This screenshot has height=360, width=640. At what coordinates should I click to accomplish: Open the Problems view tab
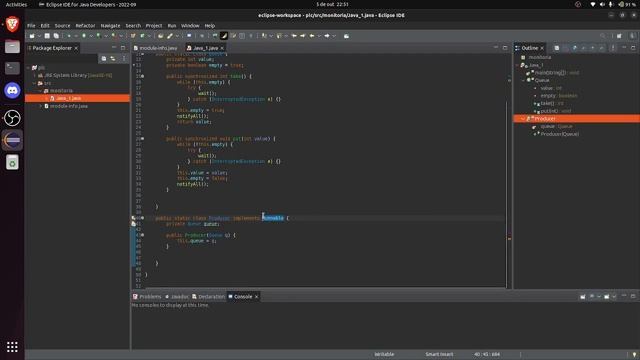point(147,297)
